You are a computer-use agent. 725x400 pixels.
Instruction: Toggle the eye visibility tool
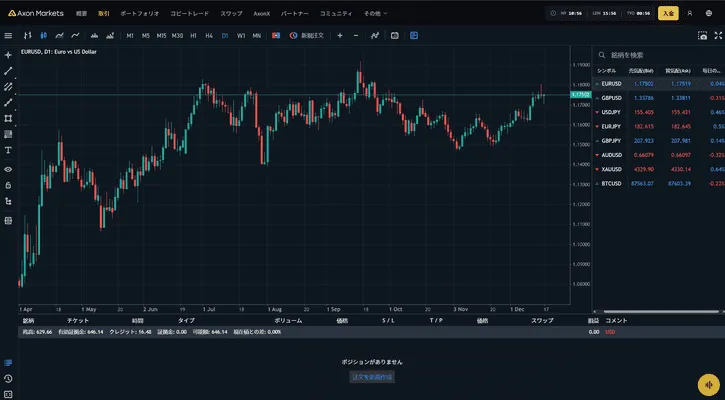point(8,169)
